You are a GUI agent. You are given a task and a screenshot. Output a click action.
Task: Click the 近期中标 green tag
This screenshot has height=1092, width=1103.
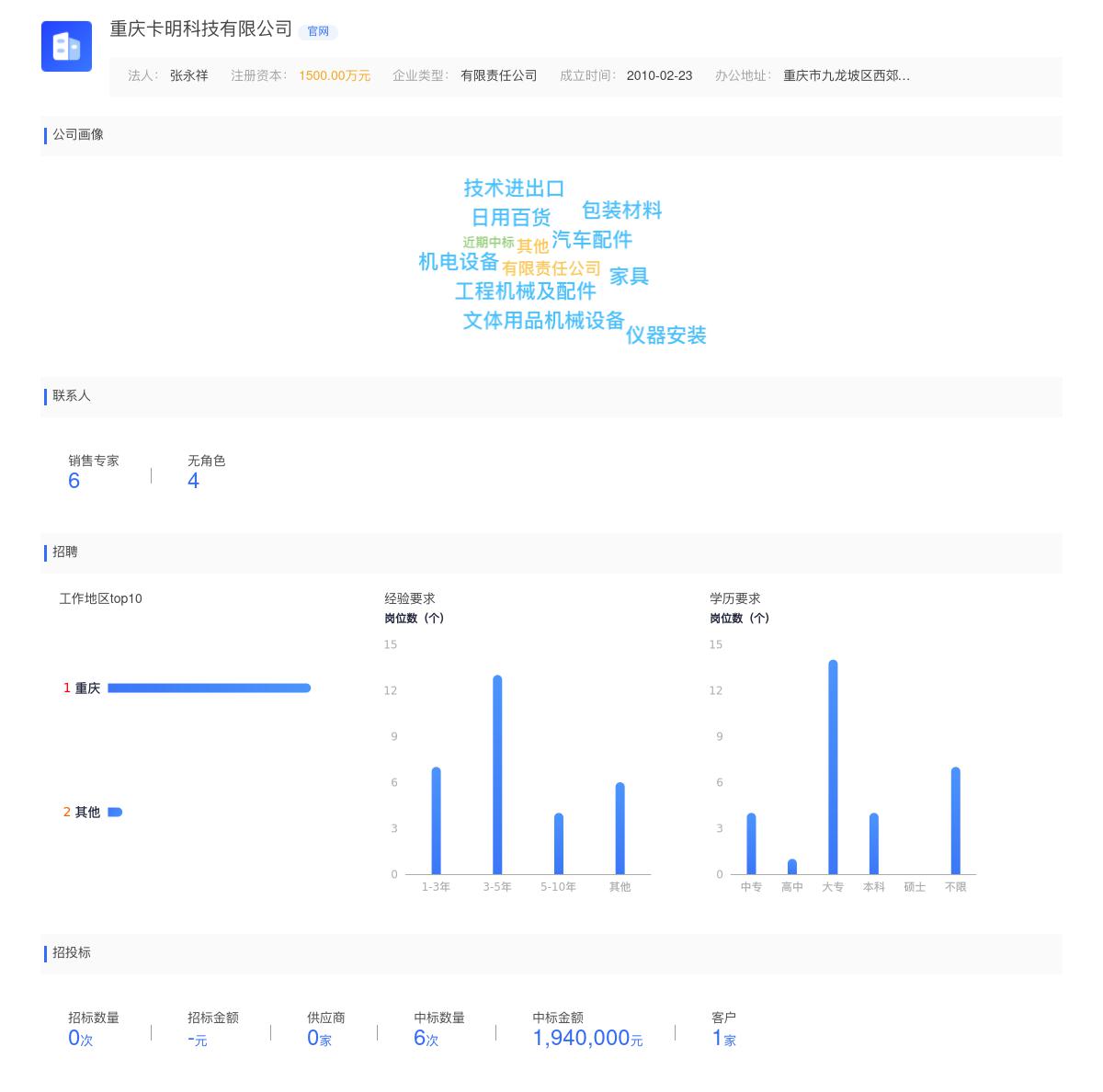pos(488,243)
